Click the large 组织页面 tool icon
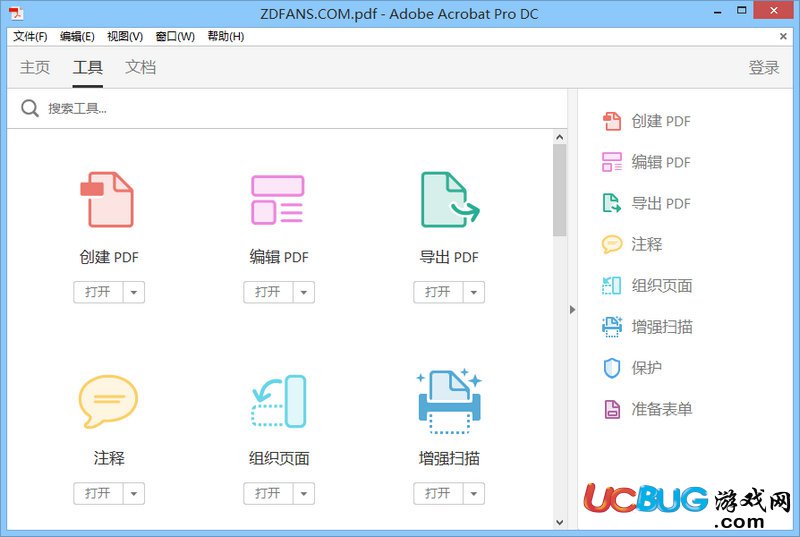The width and height of the screenshot is (800, 537). coord(279,401)
